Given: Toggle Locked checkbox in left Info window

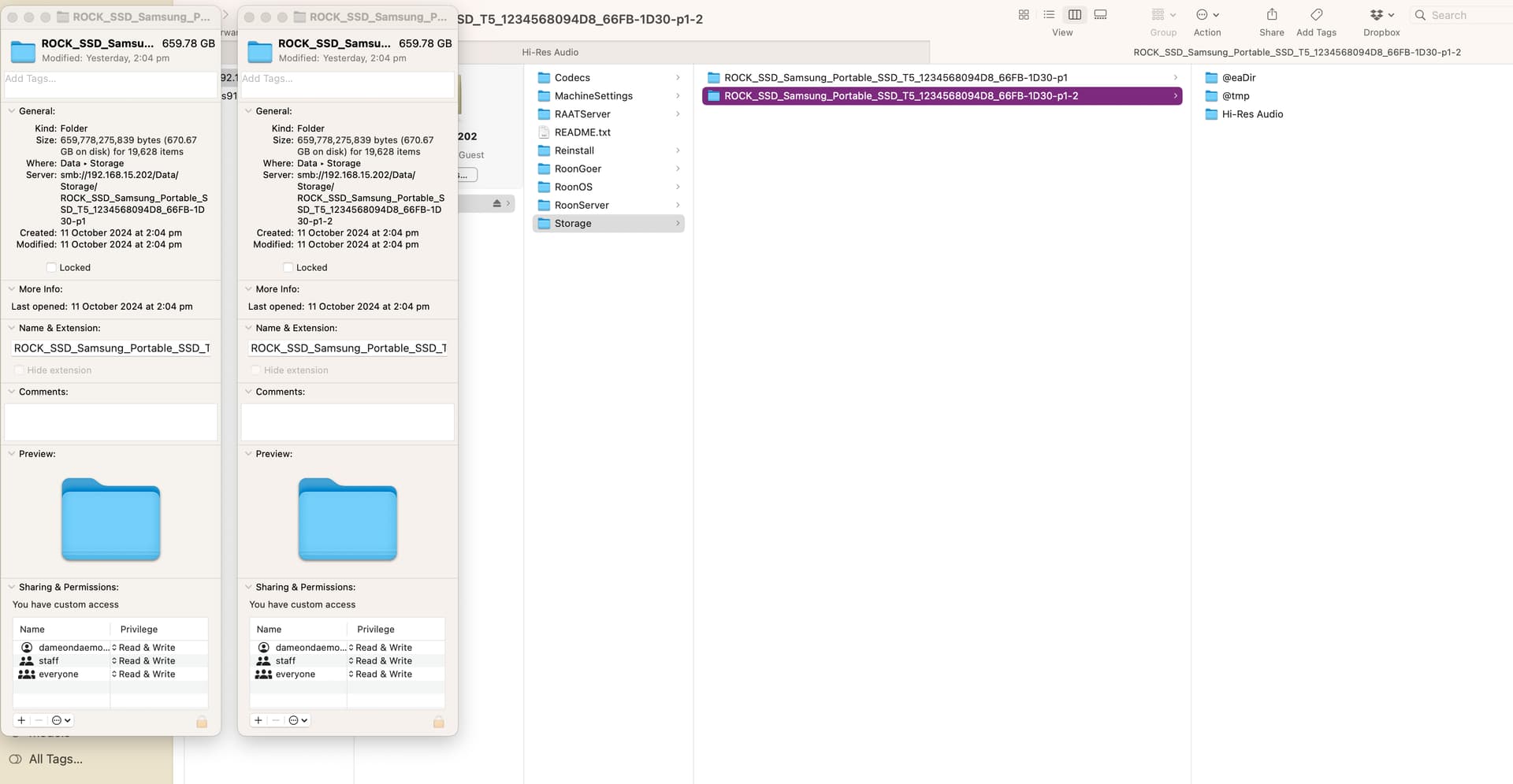Looking at the screenshot, I should pyautogui.click(x=51, y=267).
